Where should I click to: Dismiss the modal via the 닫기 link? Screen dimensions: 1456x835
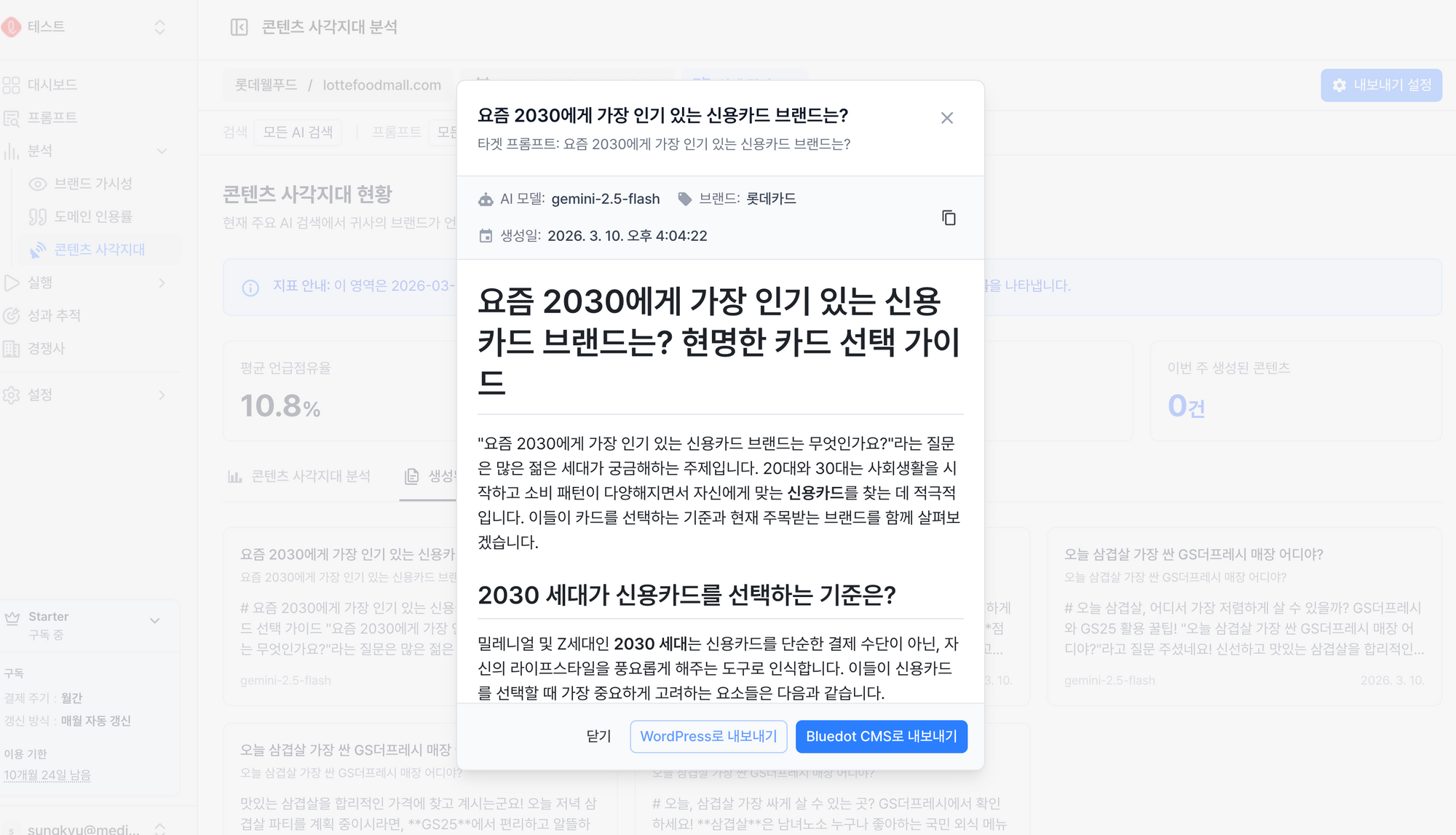(598, 736)
